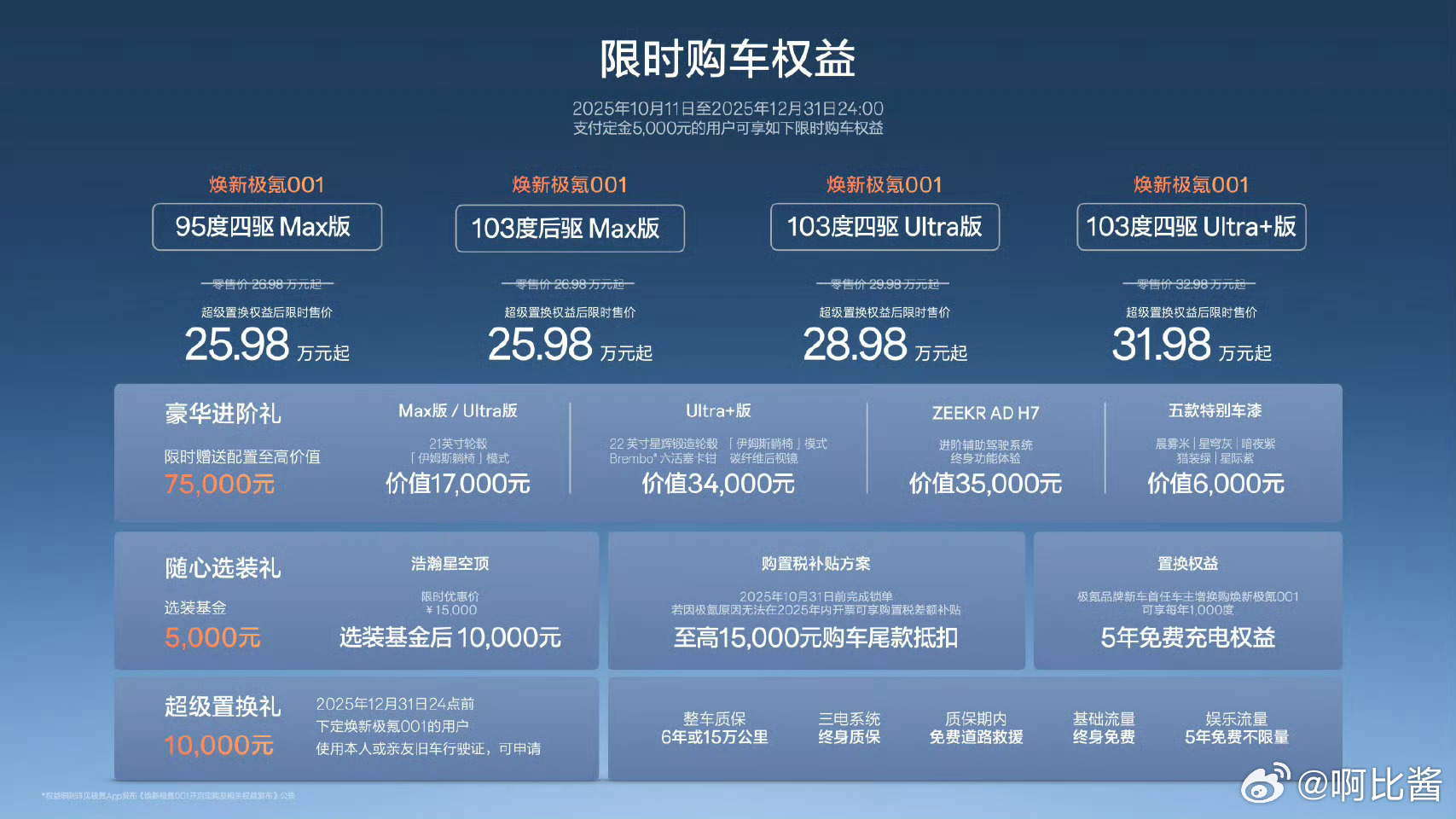Click the 限时购车权益 main title
The image size is (1456, 819).
point(728,59)
